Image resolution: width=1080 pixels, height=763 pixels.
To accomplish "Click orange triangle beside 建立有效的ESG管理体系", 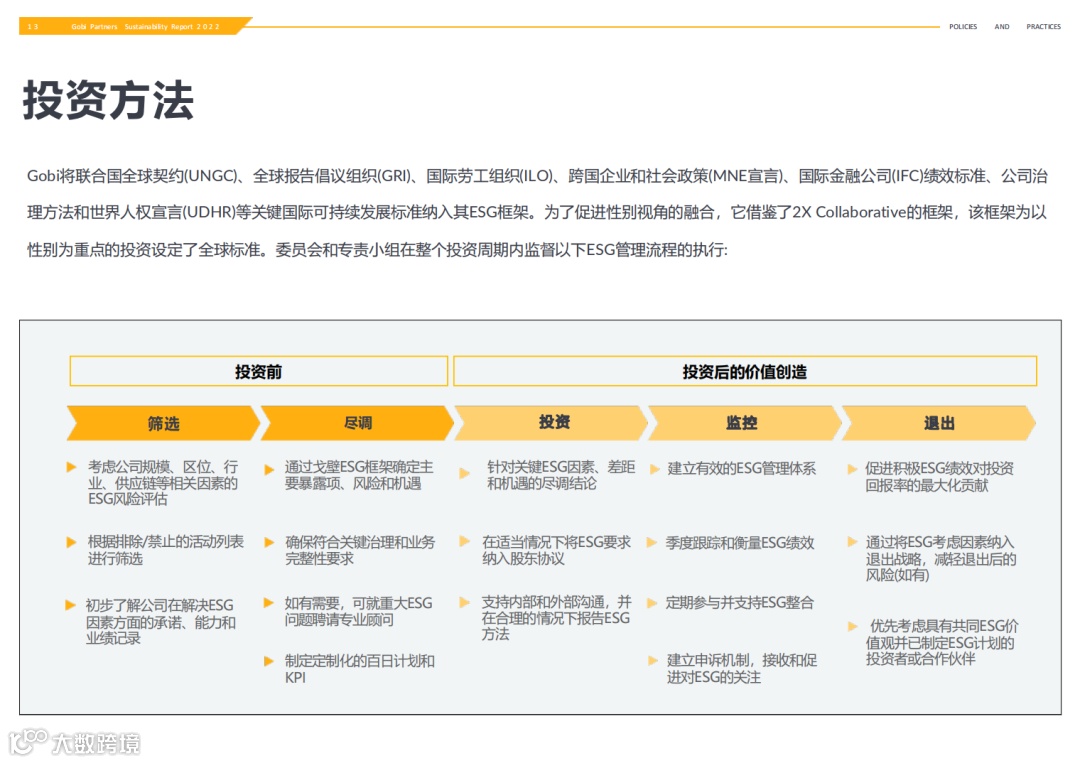I will click(x=655, y=469).
